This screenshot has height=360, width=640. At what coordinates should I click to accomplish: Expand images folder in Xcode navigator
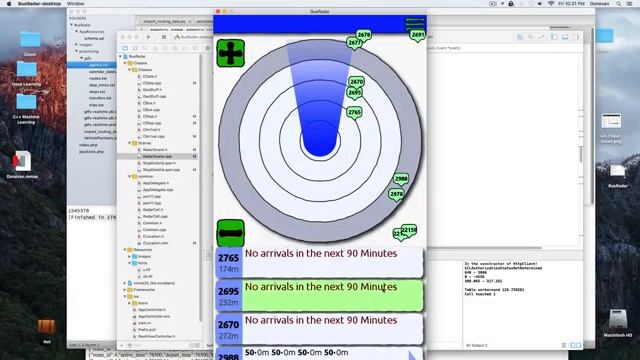pos(130,256)
